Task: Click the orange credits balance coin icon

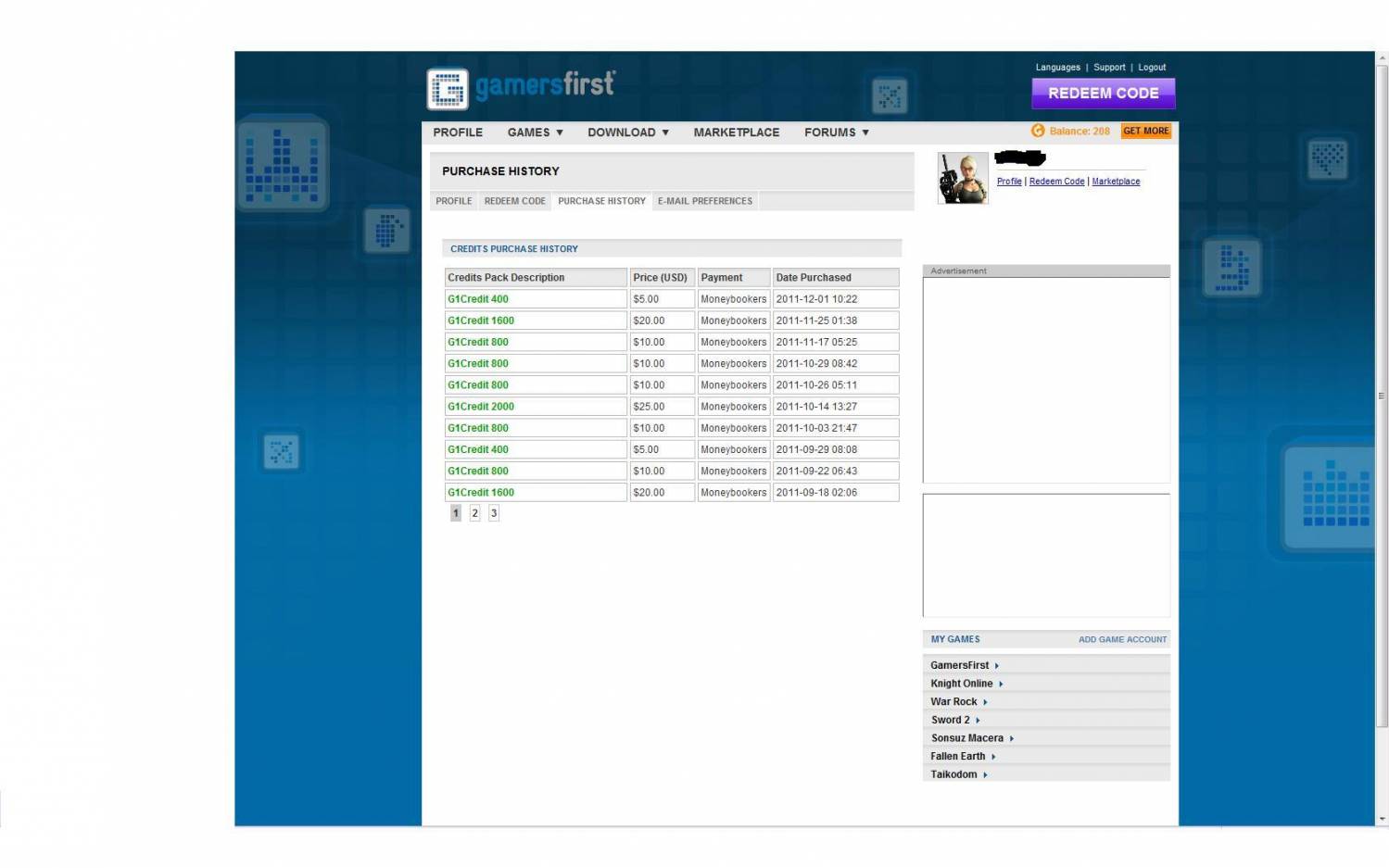Action: tap(1038, 132)
